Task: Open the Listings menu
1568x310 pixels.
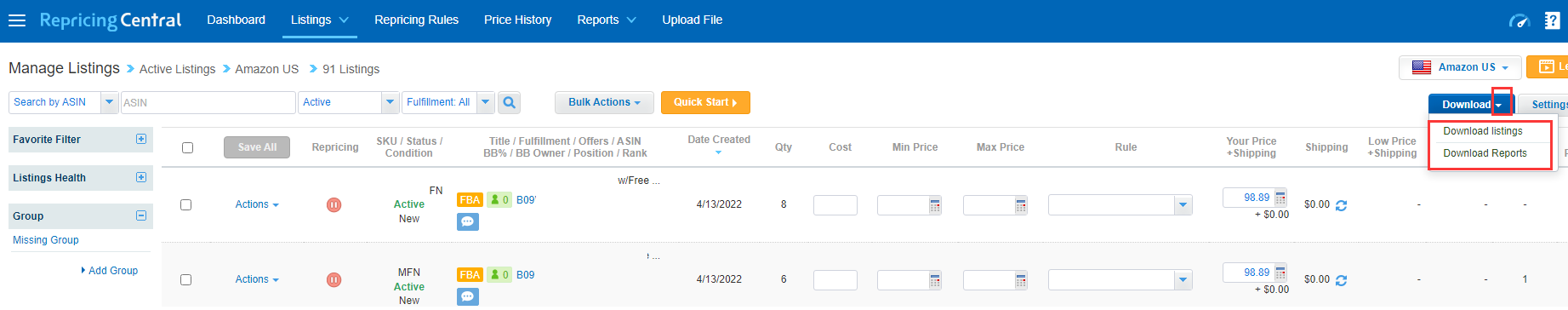Action: tap(319, 20)
